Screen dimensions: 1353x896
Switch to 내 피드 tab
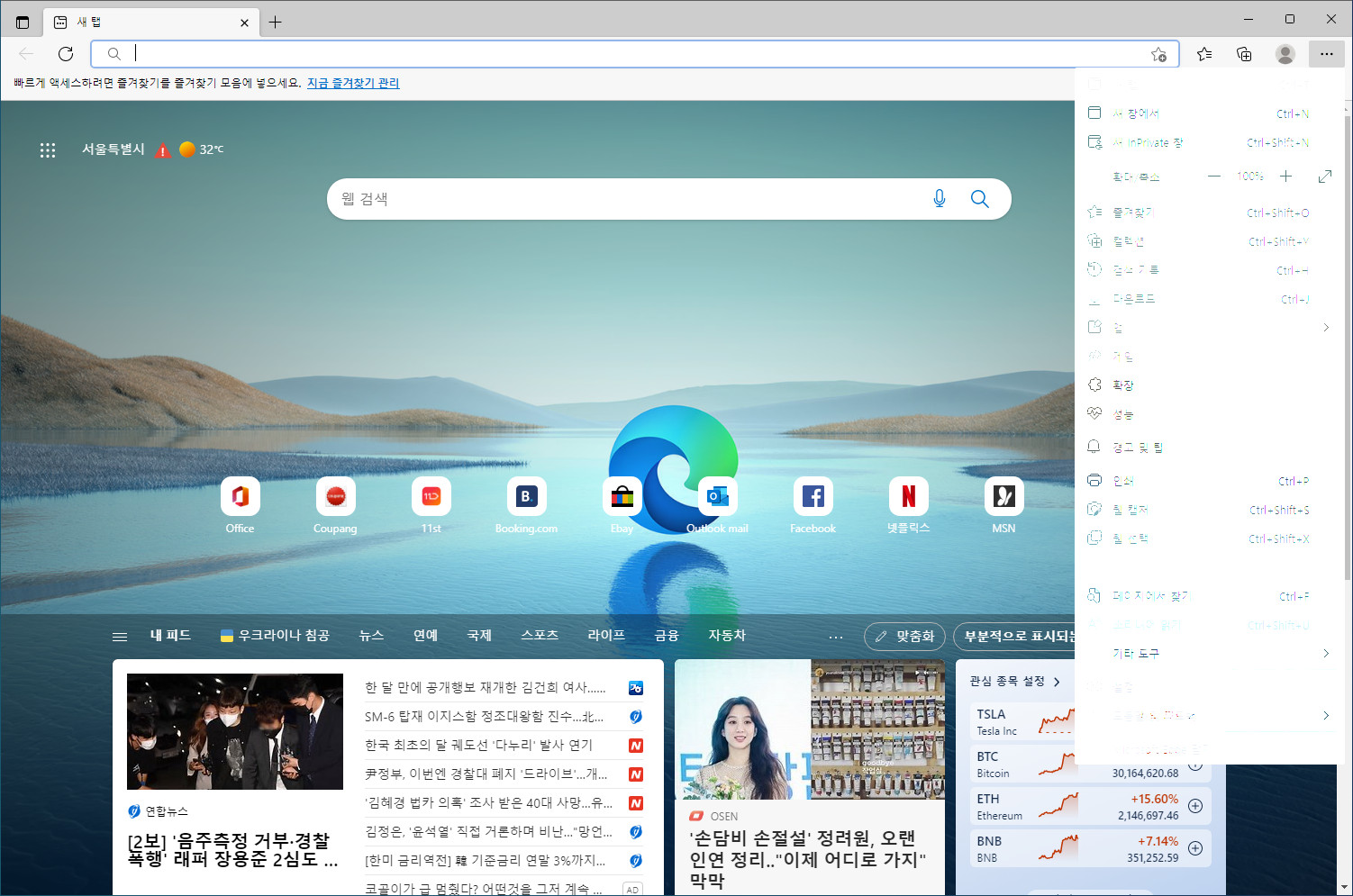point(170,636)
